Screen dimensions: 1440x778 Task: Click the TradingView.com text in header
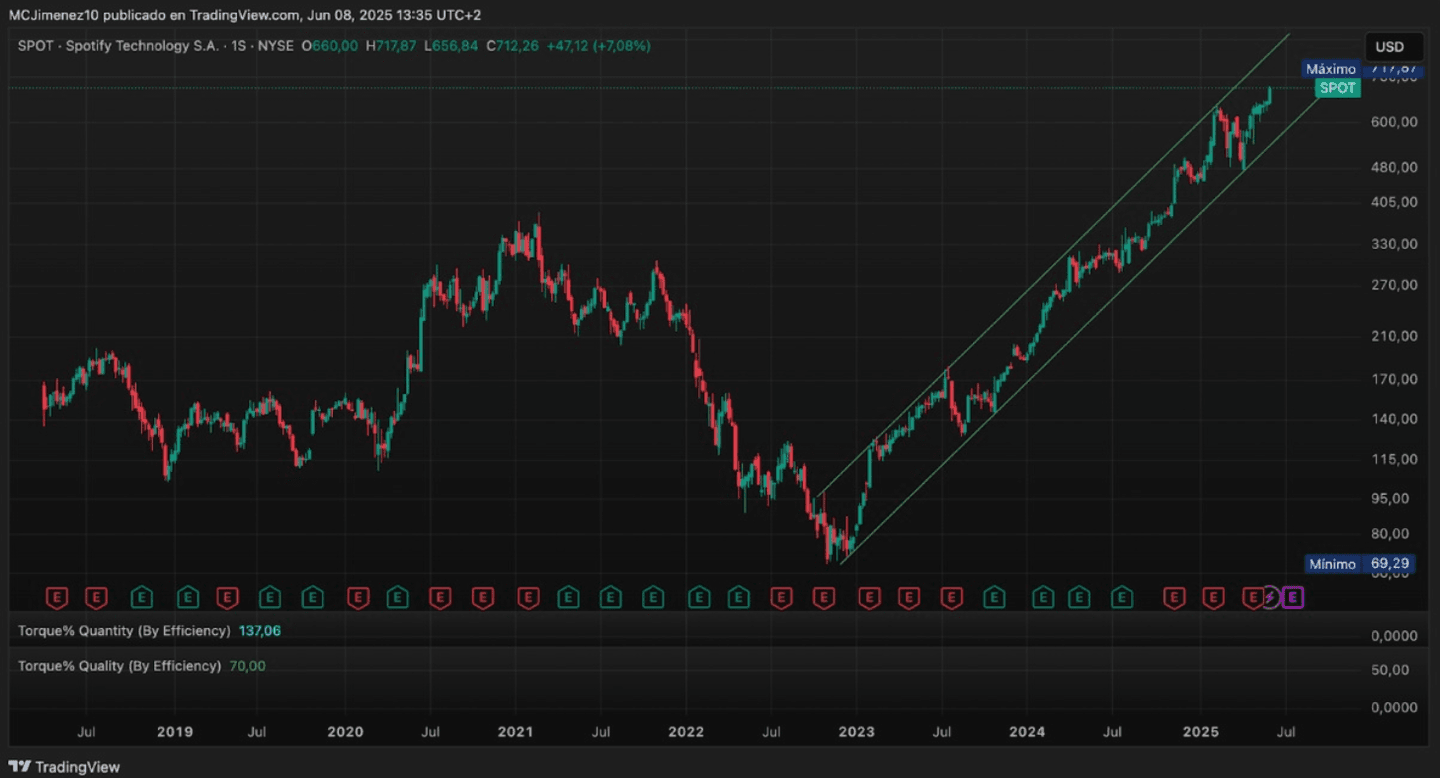pyautogui.click(x=244, y=15)
